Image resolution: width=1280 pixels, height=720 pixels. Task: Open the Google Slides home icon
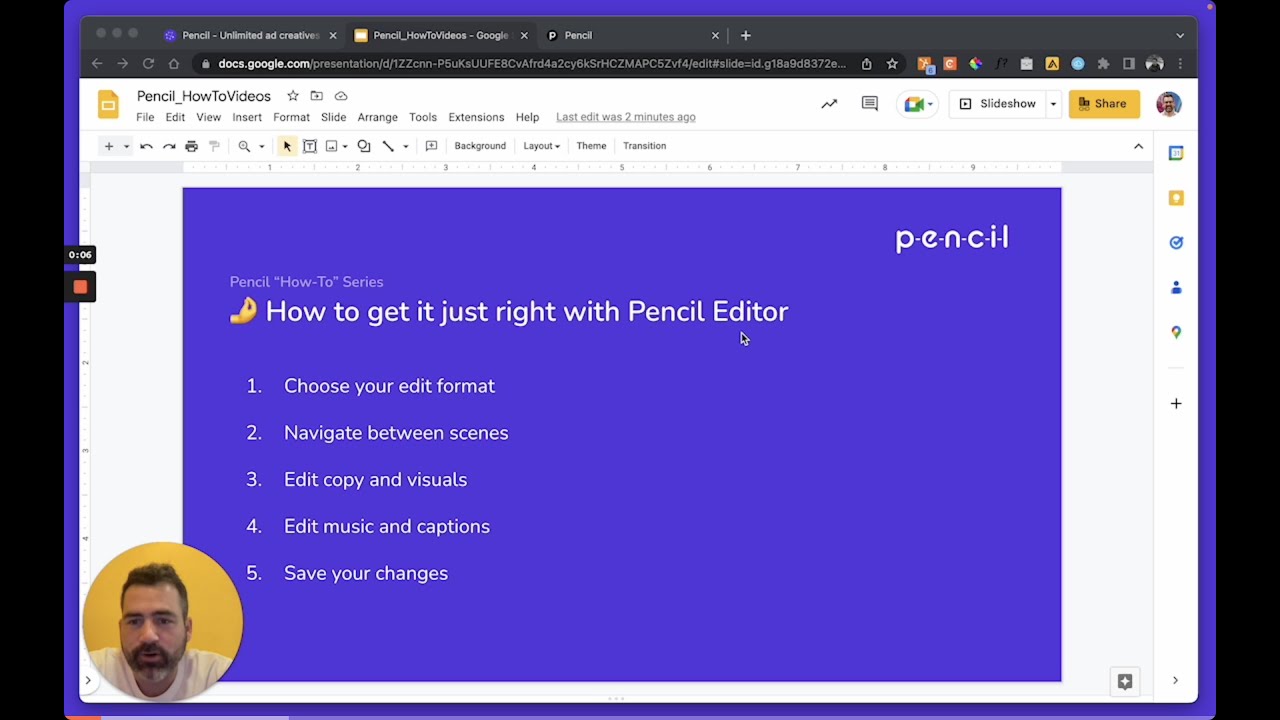click(x=108, y=104)
